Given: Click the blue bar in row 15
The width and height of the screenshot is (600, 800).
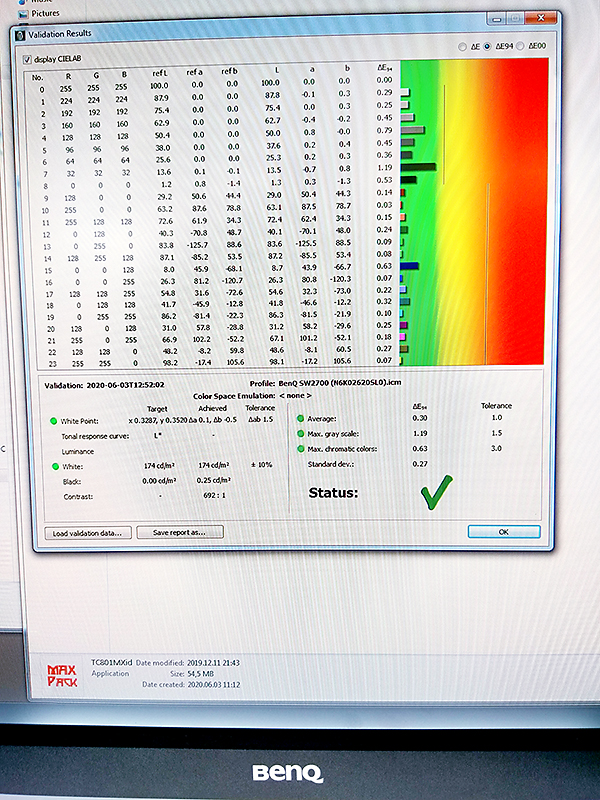Looking at the screenshot, I should [409, 266].
